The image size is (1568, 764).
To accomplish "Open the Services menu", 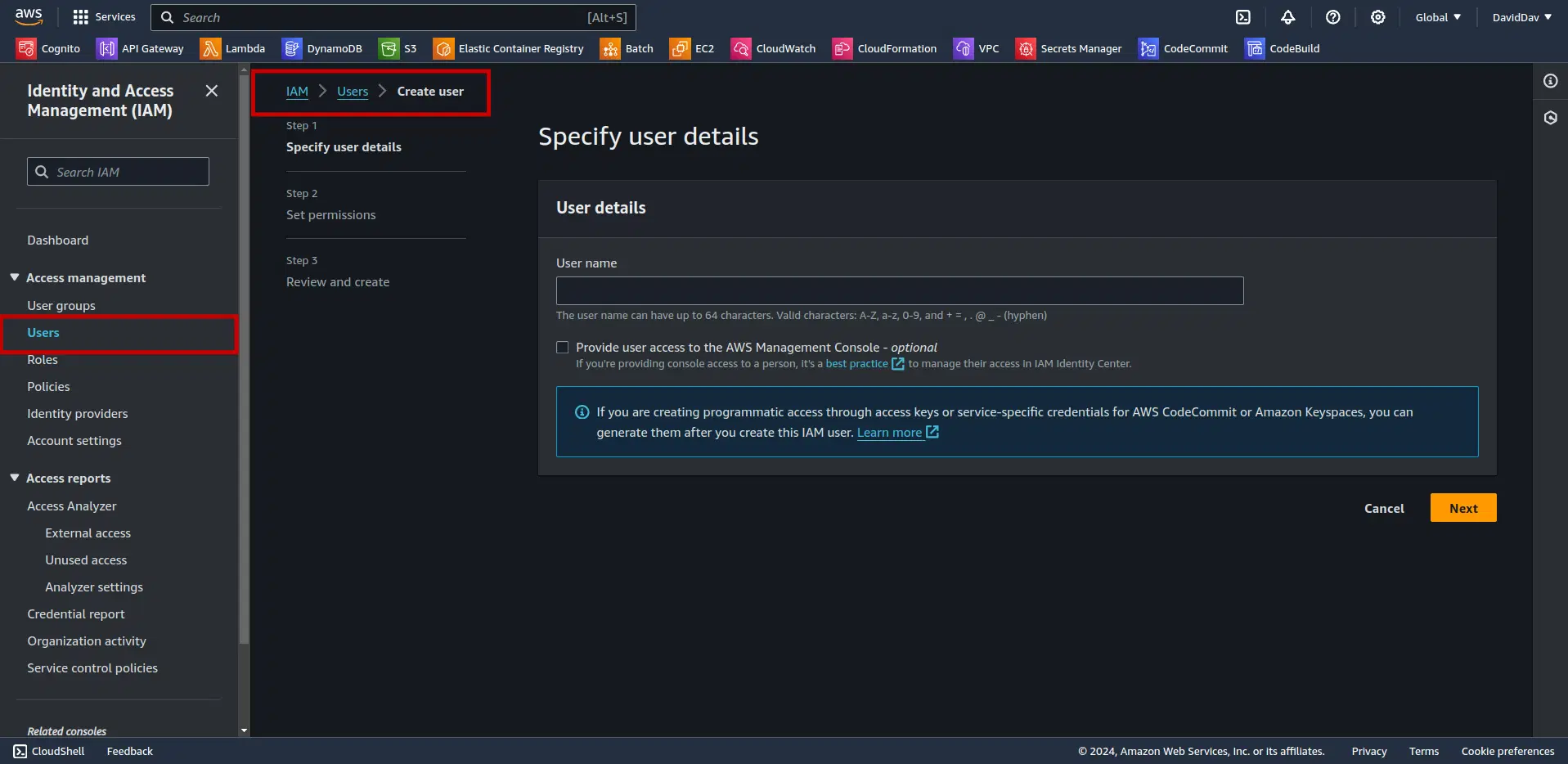I will tap(105, 16).
